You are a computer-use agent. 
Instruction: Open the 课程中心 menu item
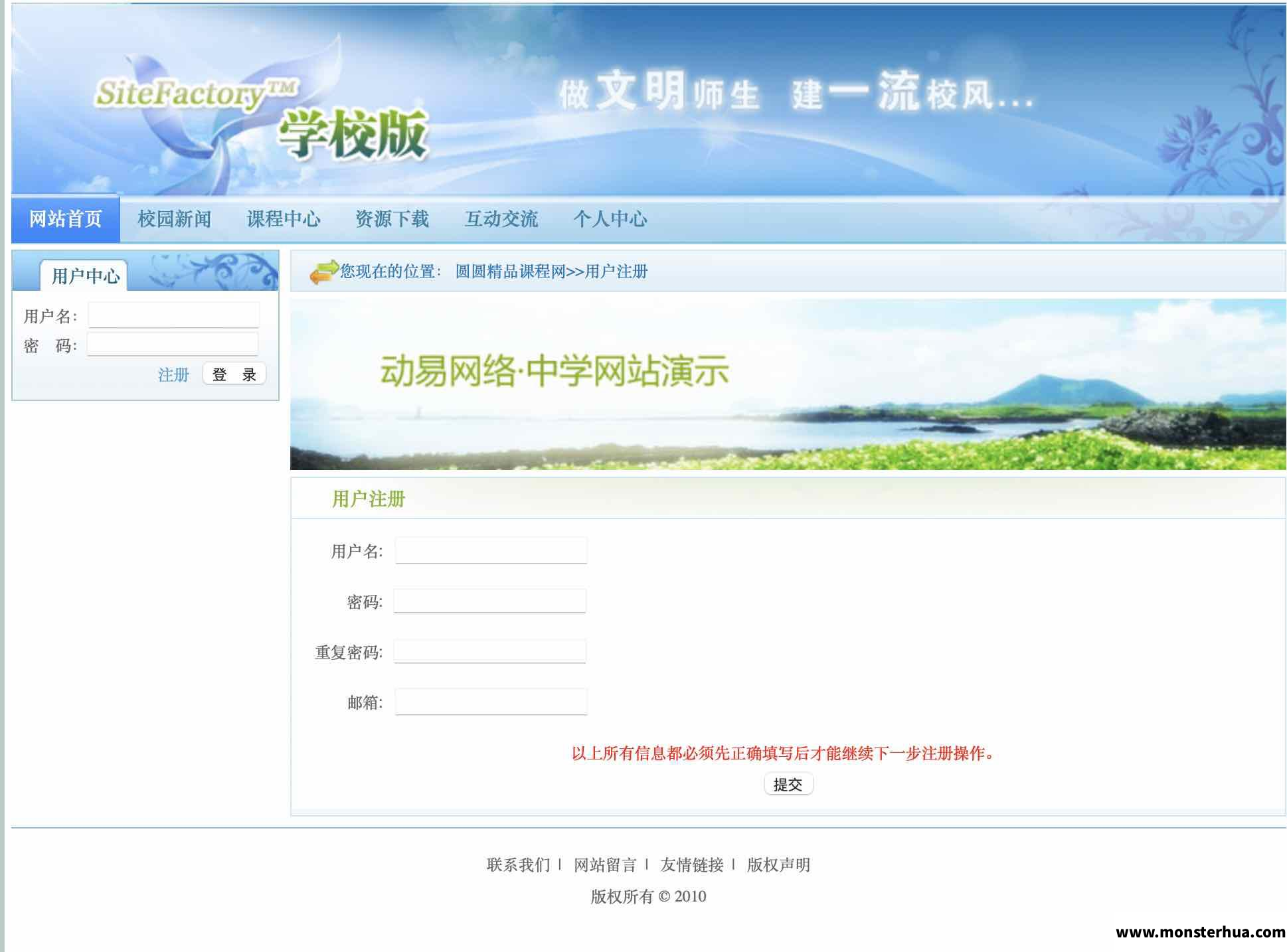(283, 219)
